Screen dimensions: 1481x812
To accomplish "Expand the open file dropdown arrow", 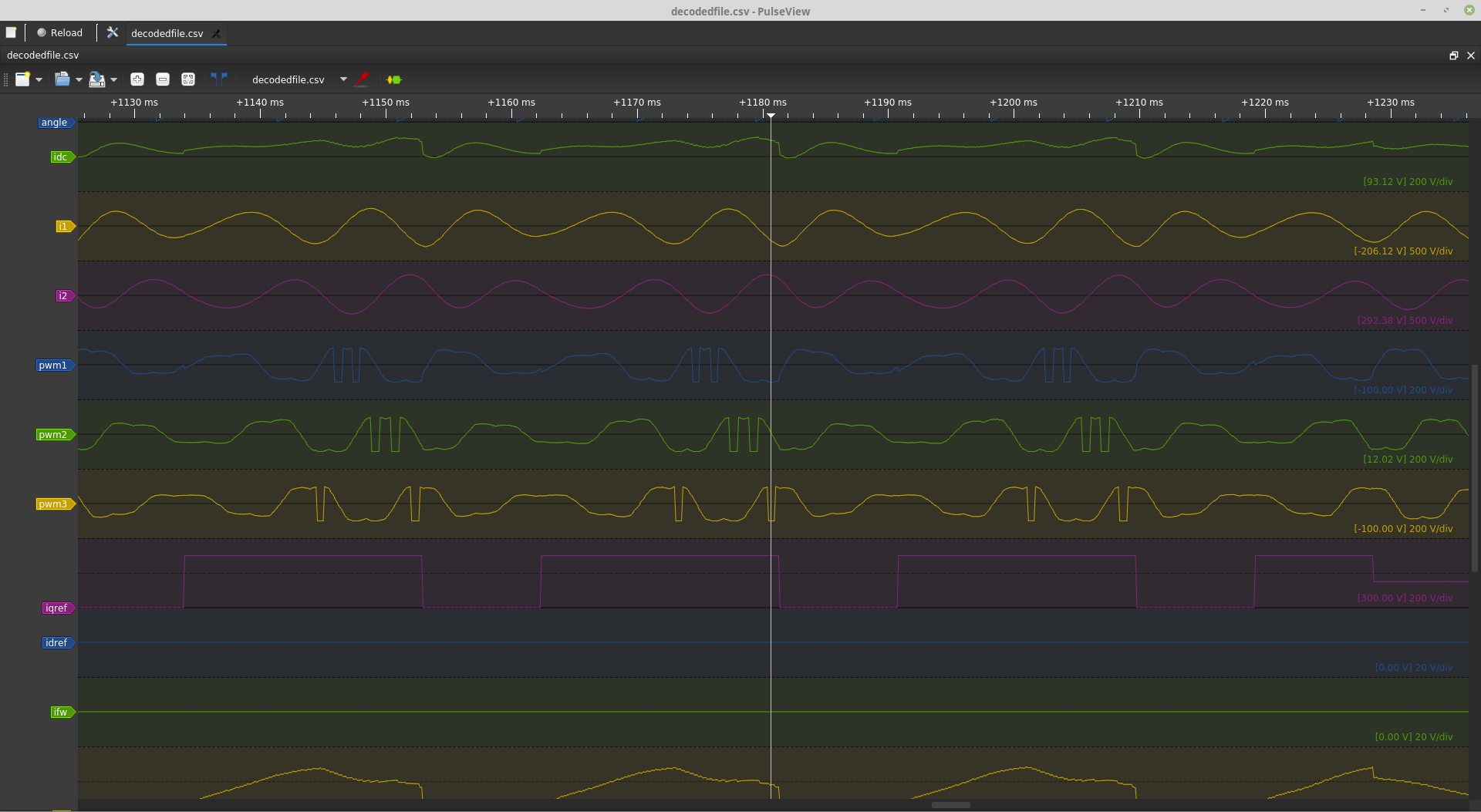I will [x=79, y=79].
